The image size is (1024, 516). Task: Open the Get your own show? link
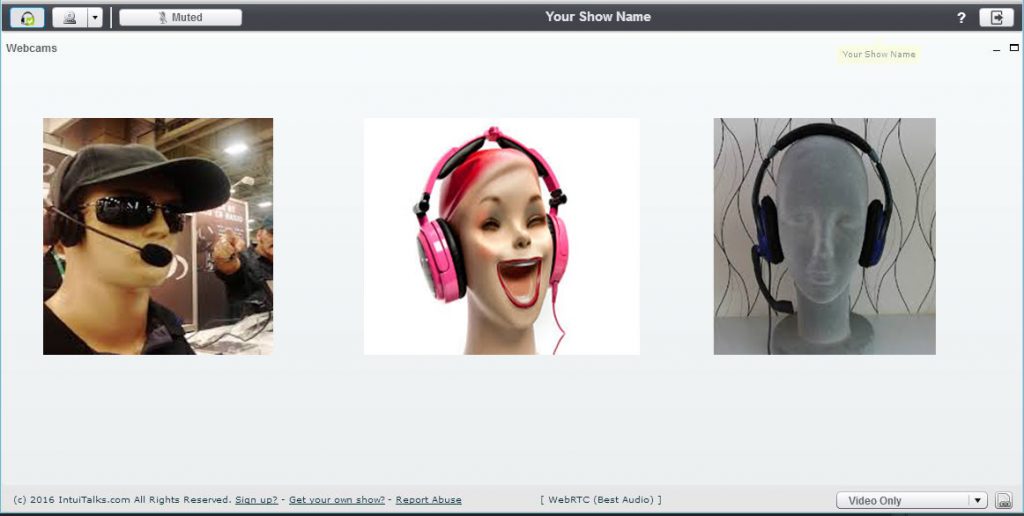tap(337, 500)
